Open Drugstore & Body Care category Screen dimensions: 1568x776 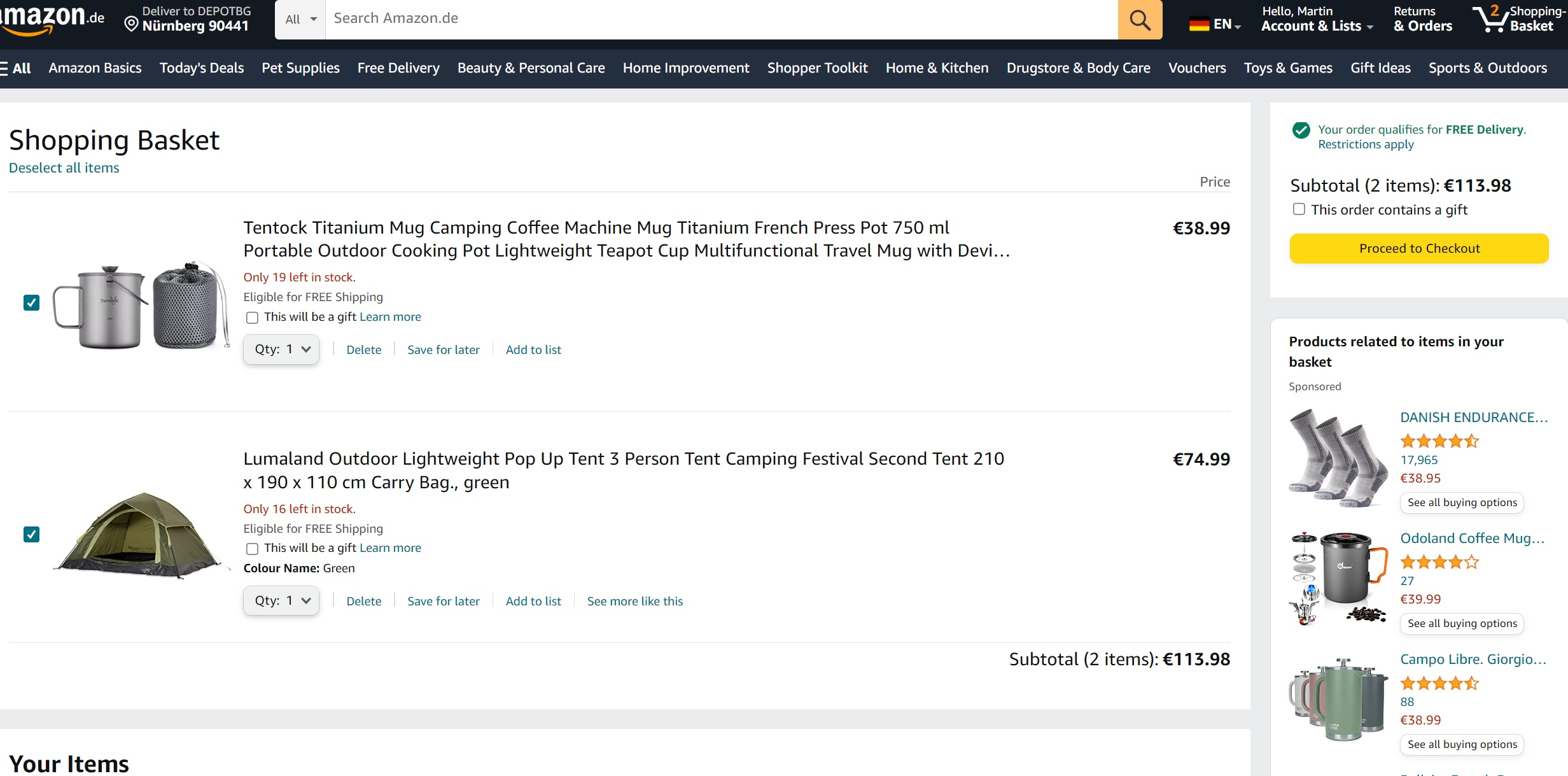tap(1078, 68)
